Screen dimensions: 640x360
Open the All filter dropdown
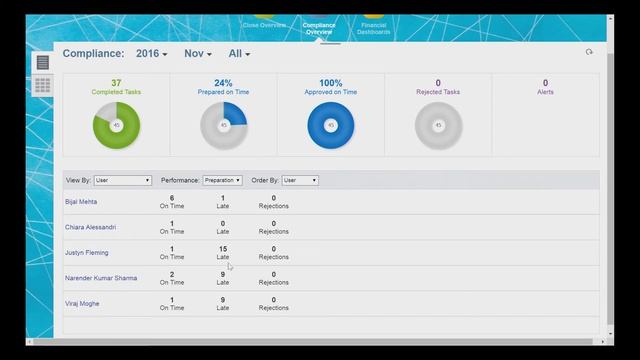pos(239,53)
